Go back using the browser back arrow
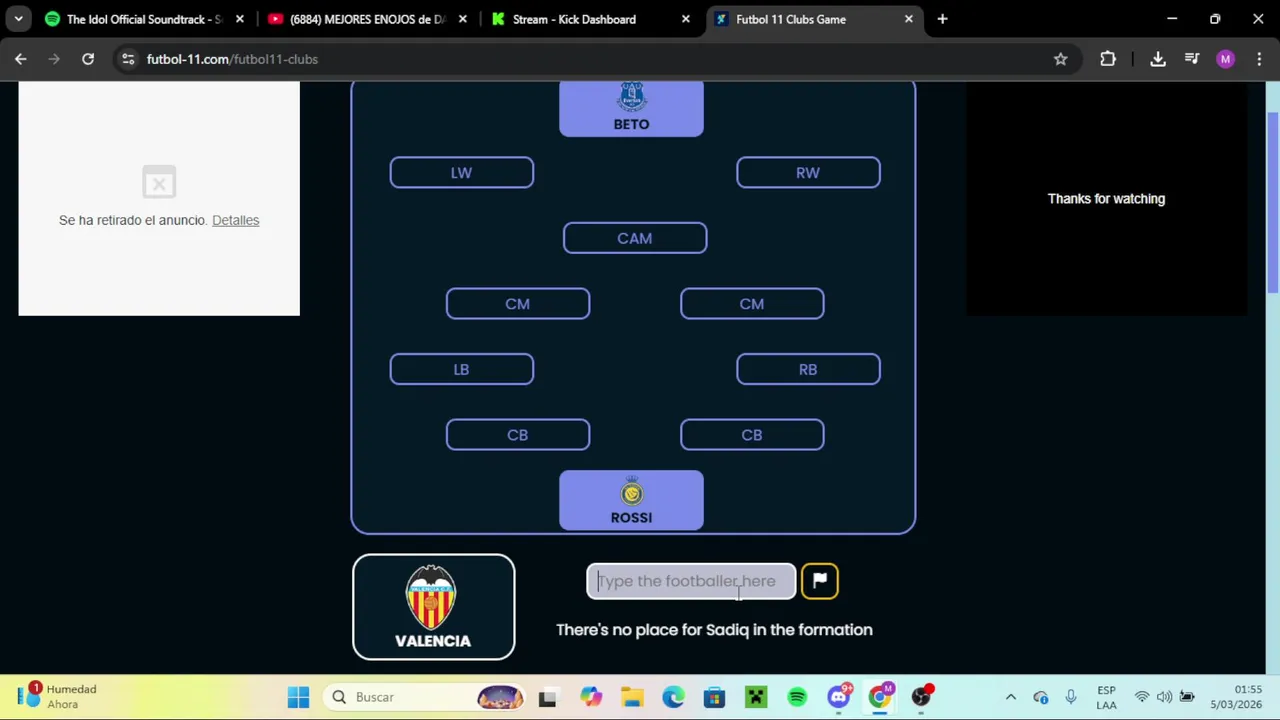Viewport: 1280px width, 720px height. (x=20, y=59)
